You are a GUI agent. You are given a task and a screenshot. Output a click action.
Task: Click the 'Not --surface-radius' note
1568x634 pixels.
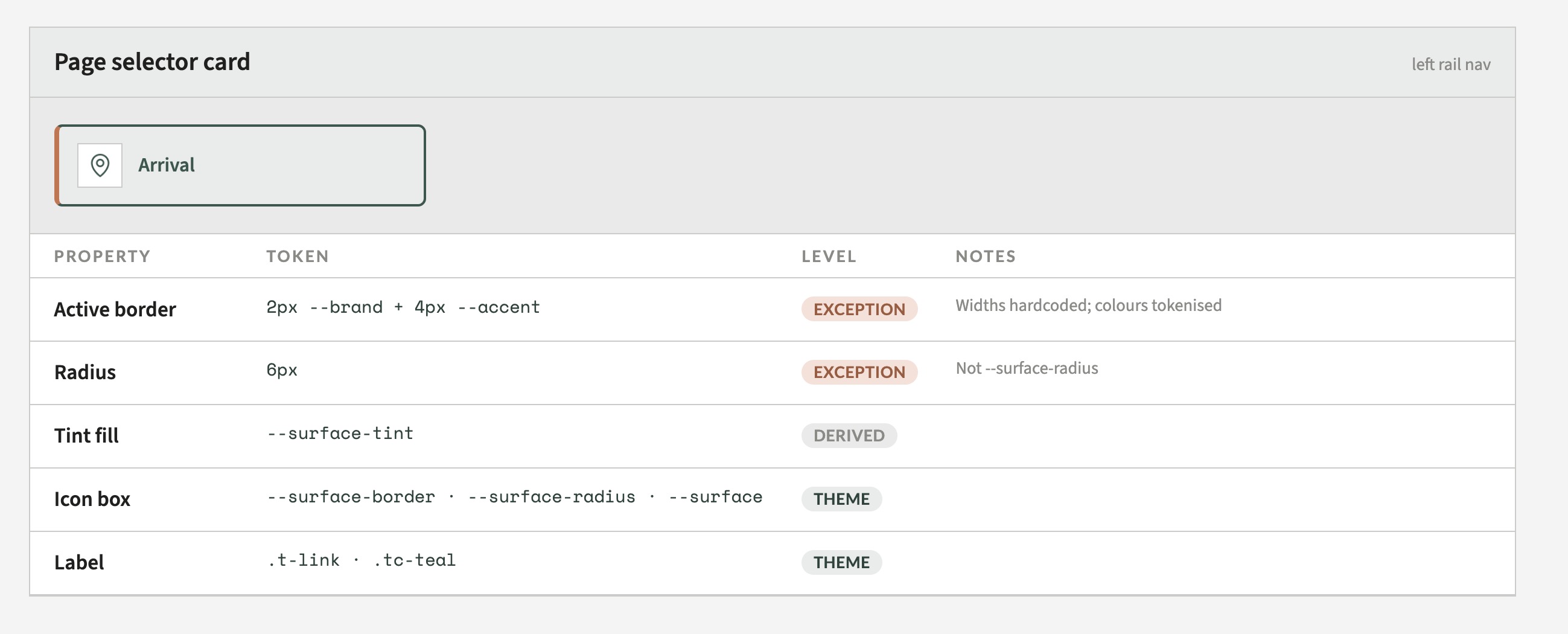coord(1027,368)
